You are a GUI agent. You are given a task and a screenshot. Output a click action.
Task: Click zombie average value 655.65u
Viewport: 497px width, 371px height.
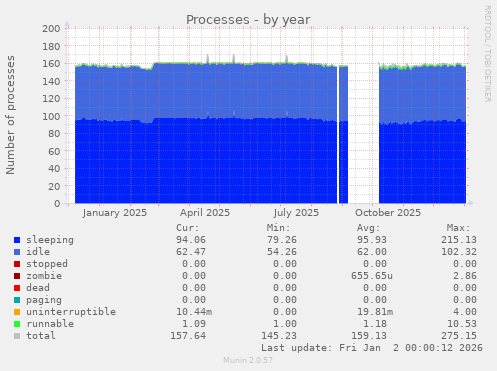pos(372,276)
